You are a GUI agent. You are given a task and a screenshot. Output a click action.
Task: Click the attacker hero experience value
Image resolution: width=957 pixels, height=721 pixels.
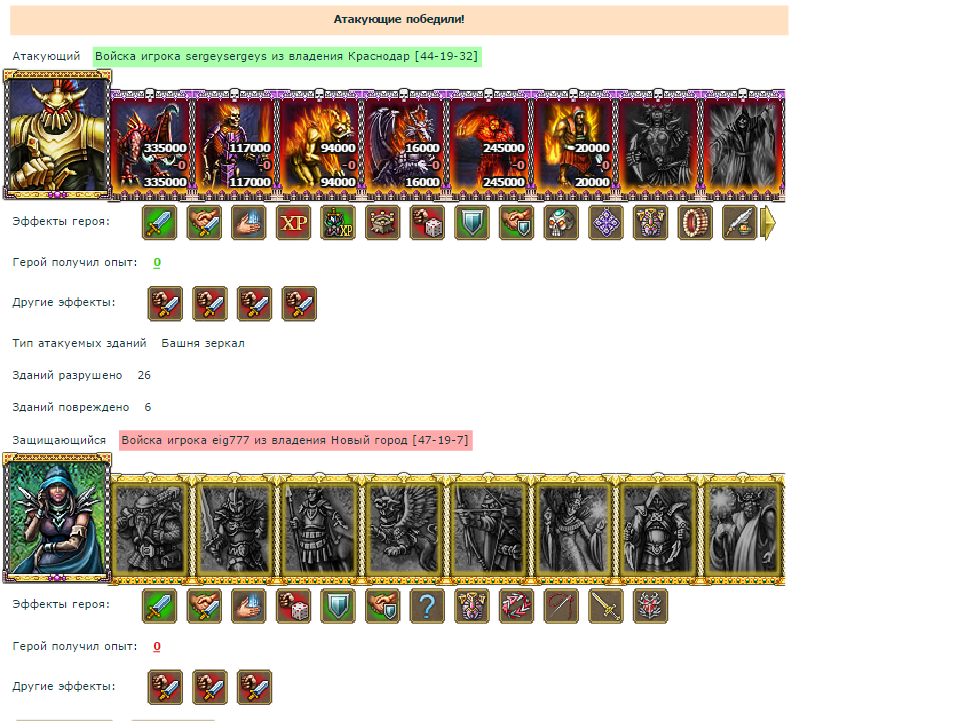coord(157,263)
